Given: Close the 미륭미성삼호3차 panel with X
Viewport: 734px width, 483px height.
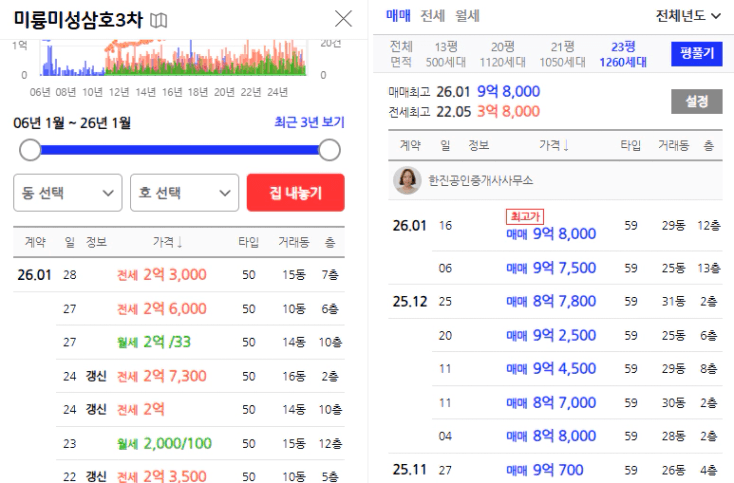Looking at the screenshot, I should 343,18.
